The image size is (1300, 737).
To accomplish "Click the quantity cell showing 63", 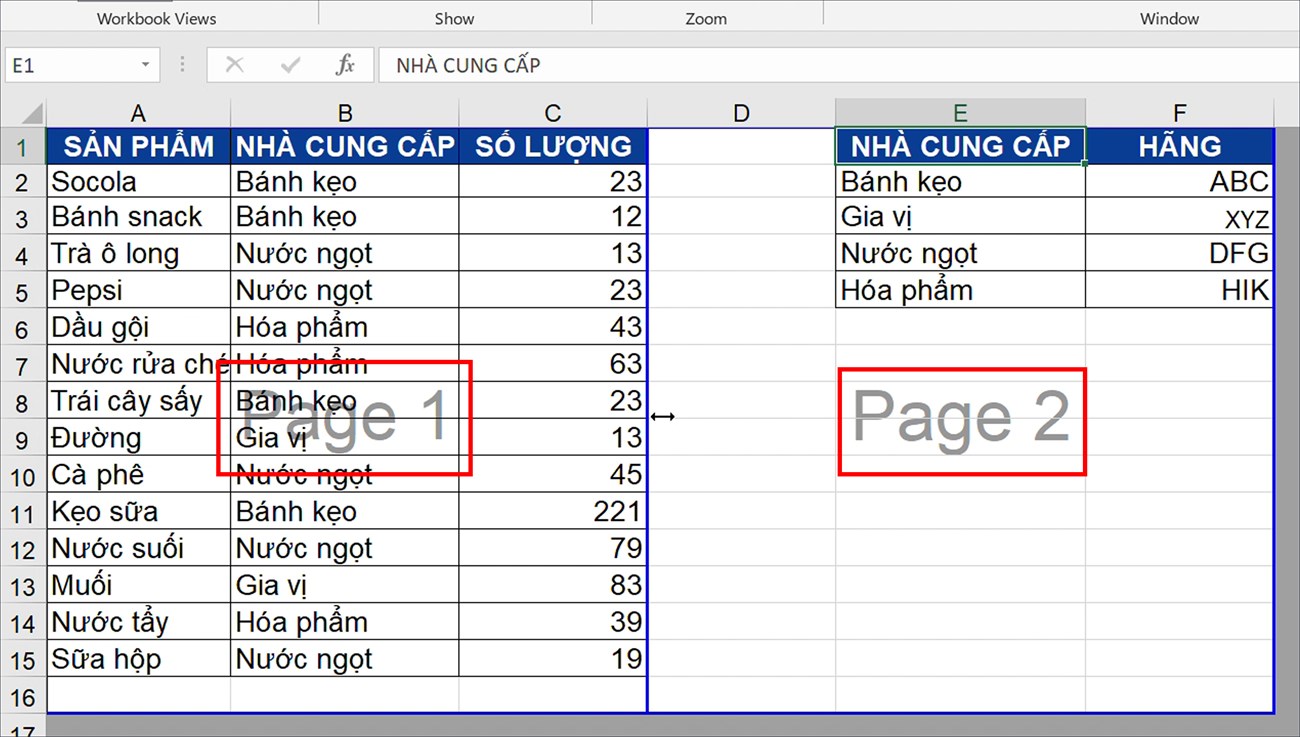I will pos(553,364).
